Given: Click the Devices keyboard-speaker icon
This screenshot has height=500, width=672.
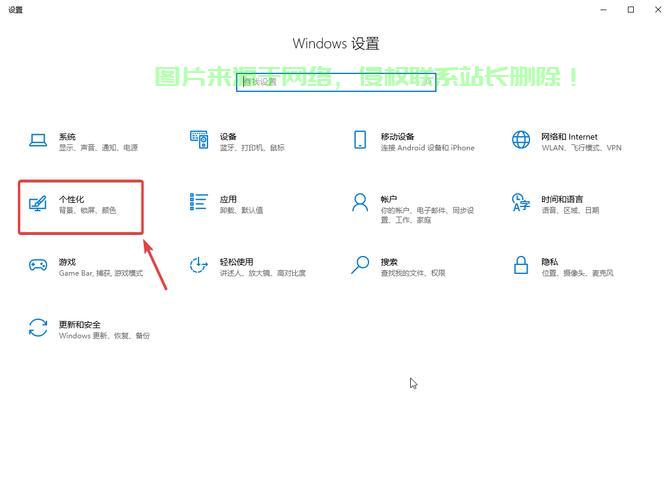Looking at the screenshot, I should click(199, 140).
